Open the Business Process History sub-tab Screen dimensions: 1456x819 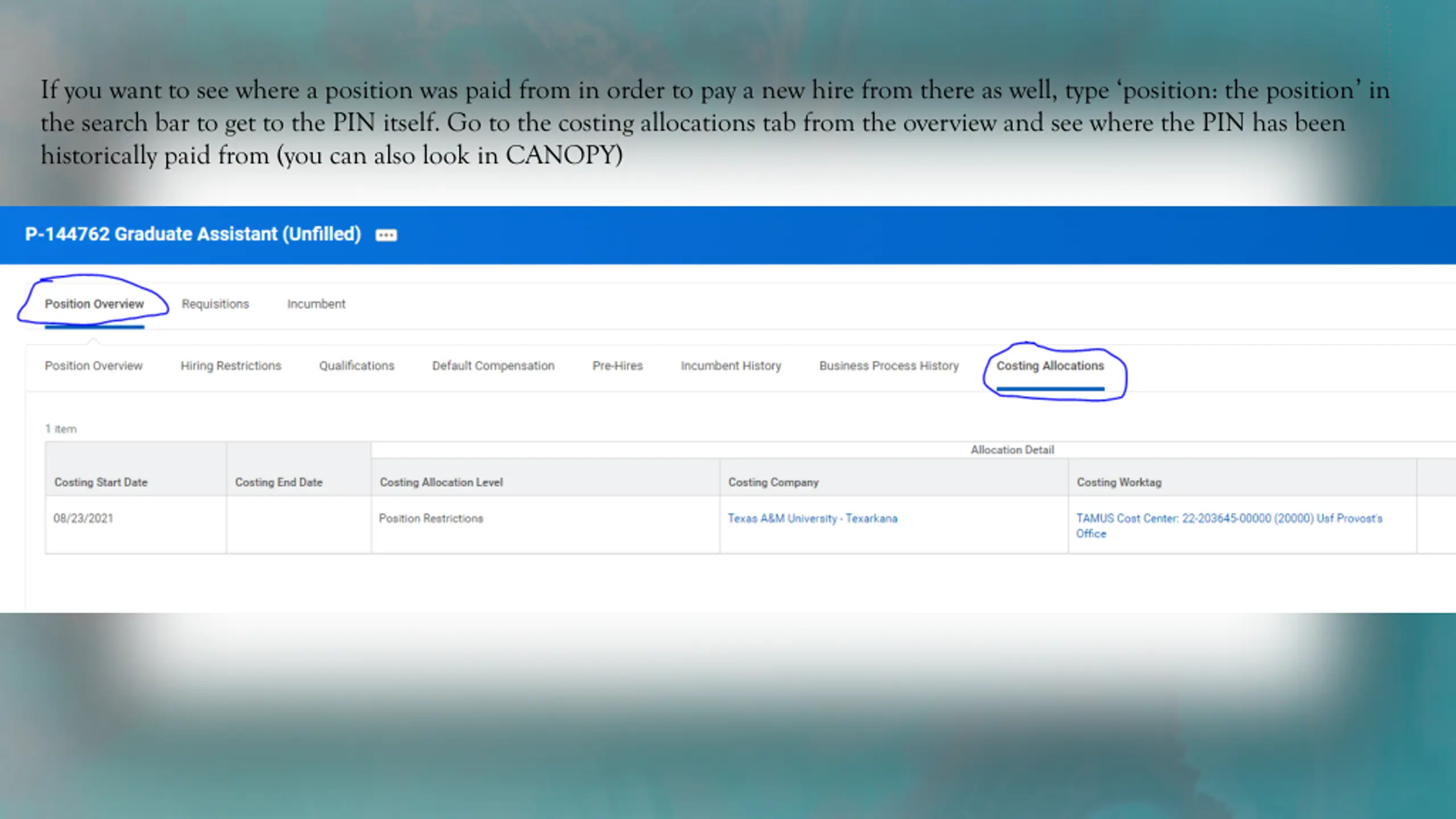tap(889, 366)
